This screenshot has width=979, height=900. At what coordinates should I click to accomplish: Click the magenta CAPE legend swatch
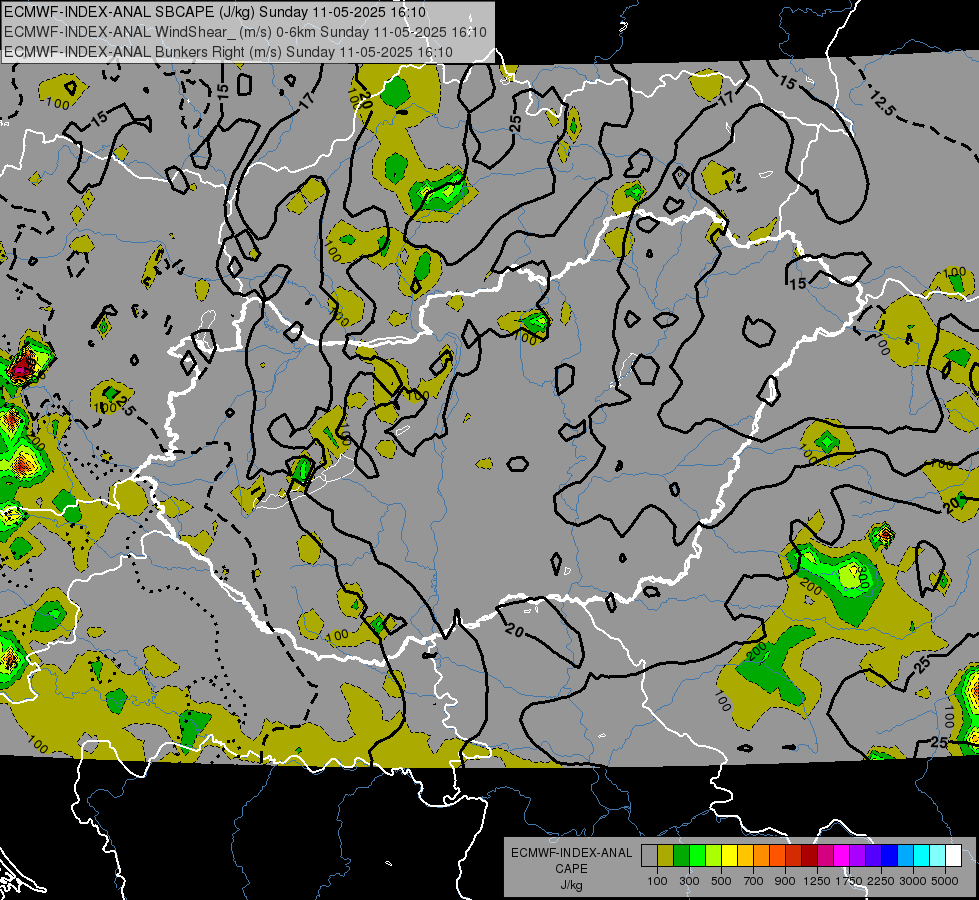842,856
